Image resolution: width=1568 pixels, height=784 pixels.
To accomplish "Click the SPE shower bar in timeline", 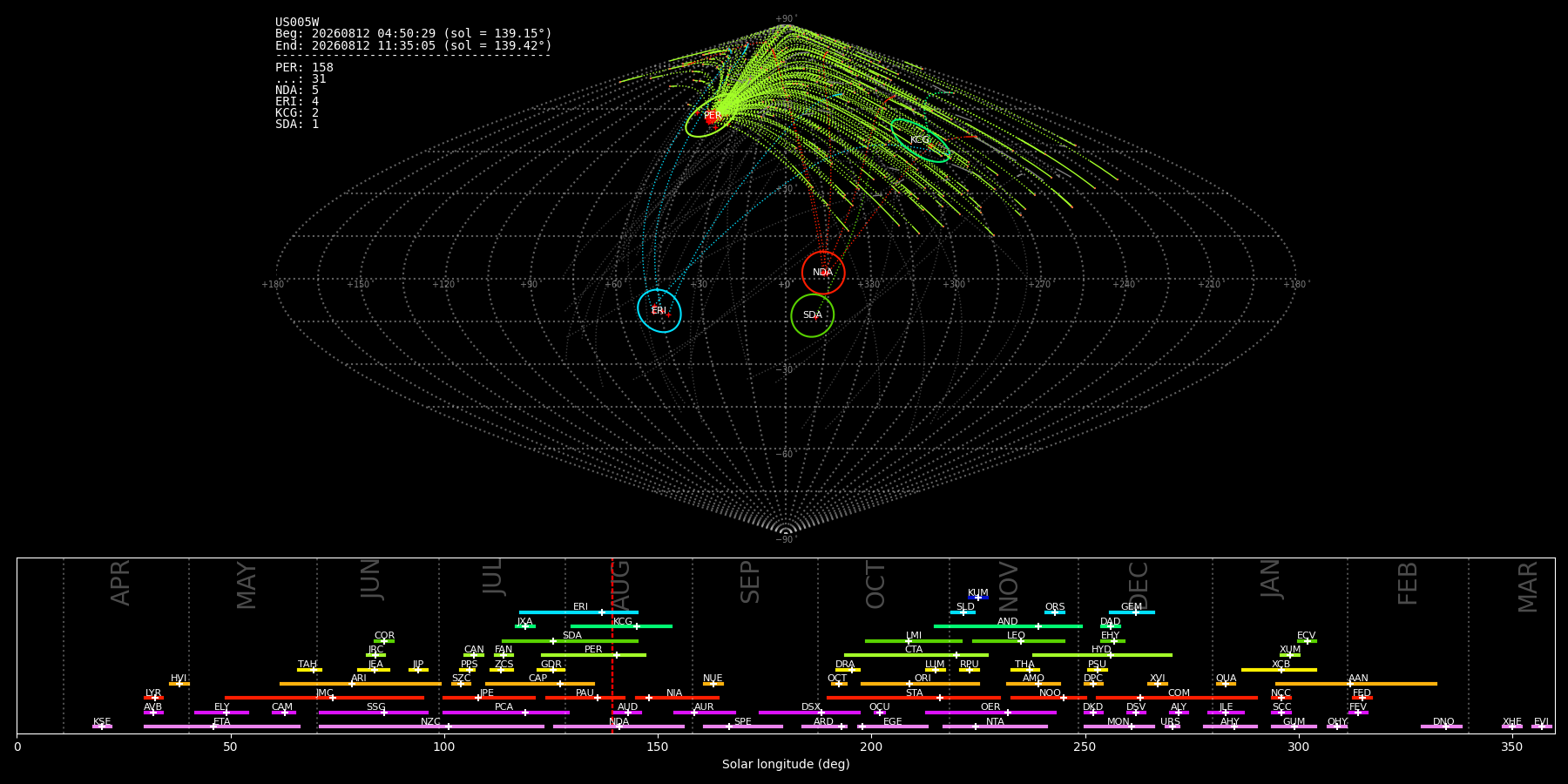I will [x=743, y=727].
